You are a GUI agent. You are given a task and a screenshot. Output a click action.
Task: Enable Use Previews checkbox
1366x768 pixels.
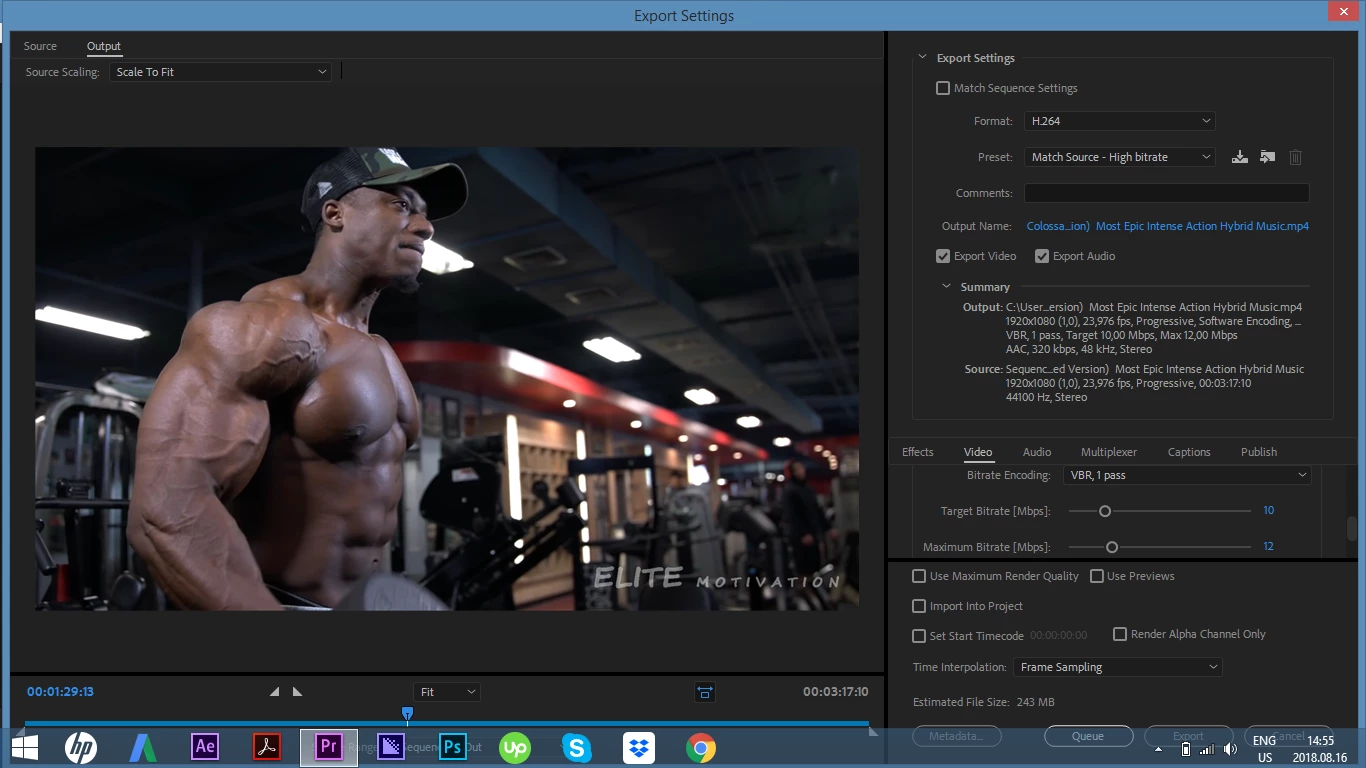1097,576
